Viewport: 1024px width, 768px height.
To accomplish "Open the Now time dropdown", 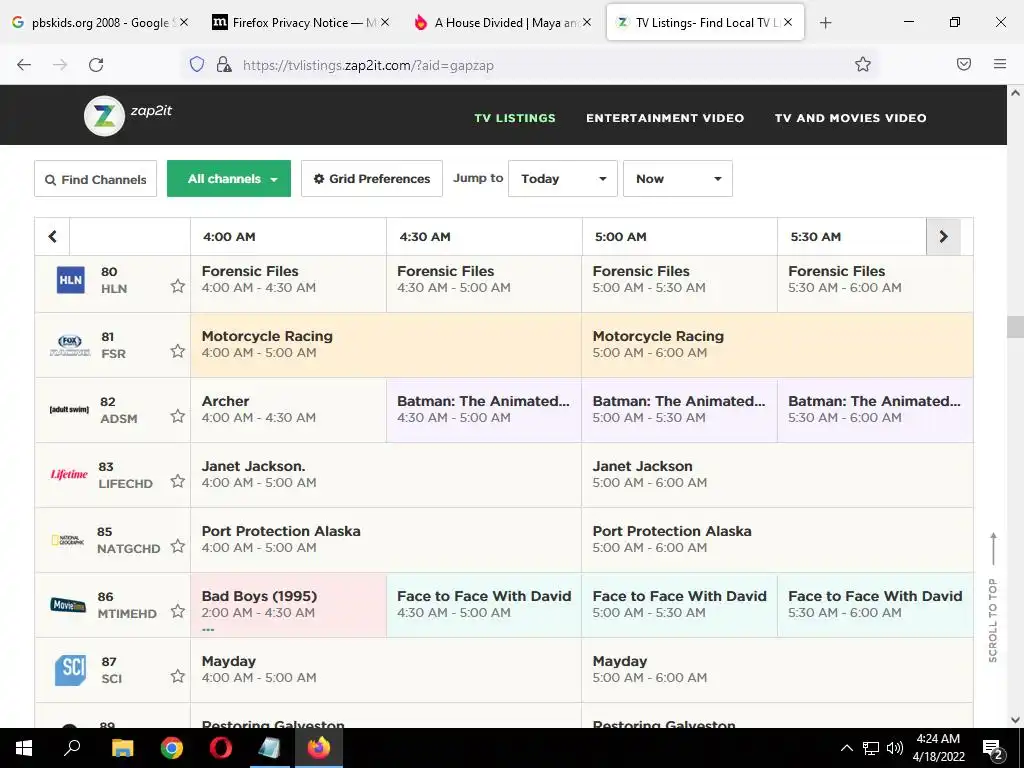I will (678, 178).
